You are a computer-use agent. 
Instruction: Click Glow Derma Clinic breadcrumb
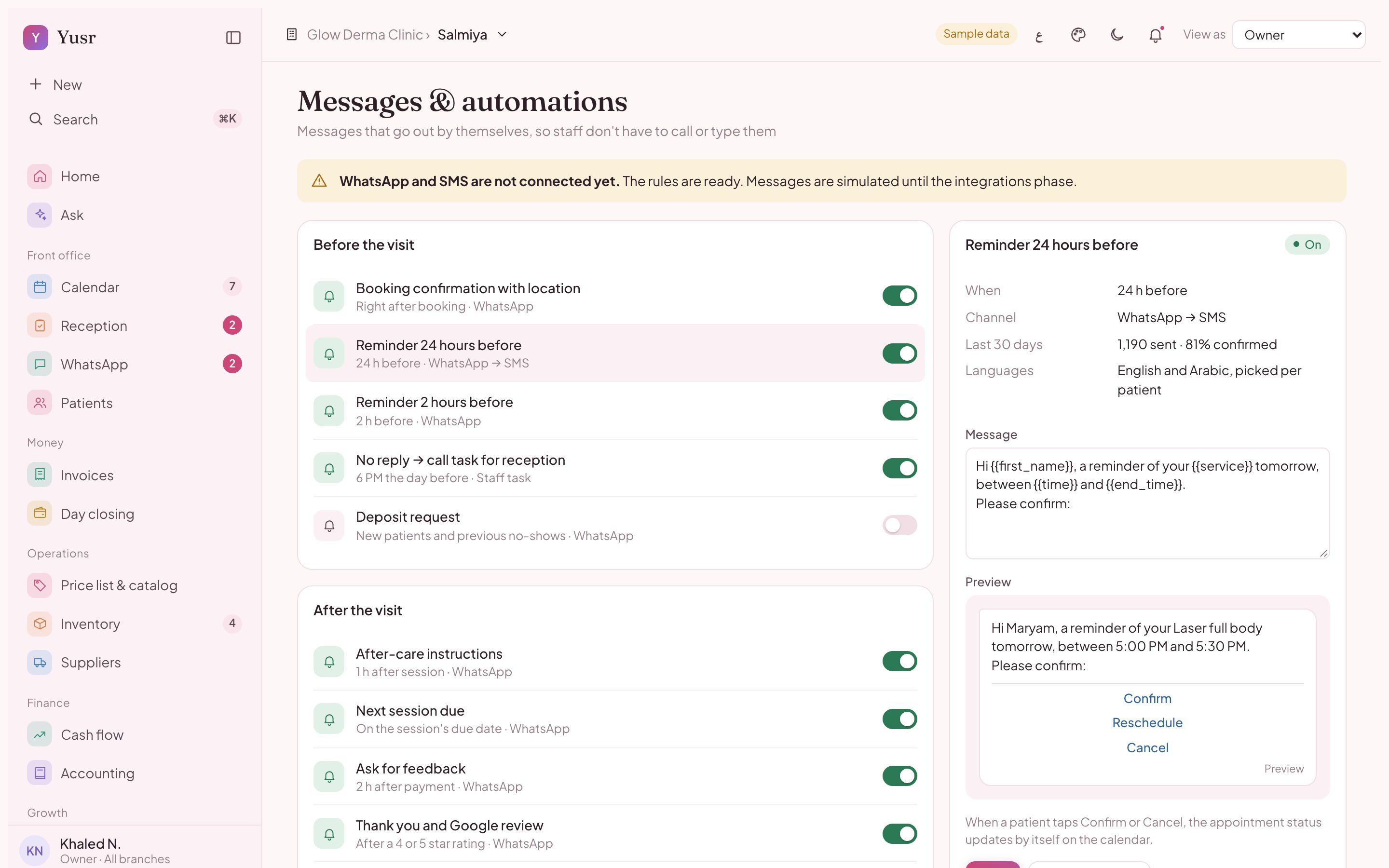pyautogui.click(x=365, y=35)
